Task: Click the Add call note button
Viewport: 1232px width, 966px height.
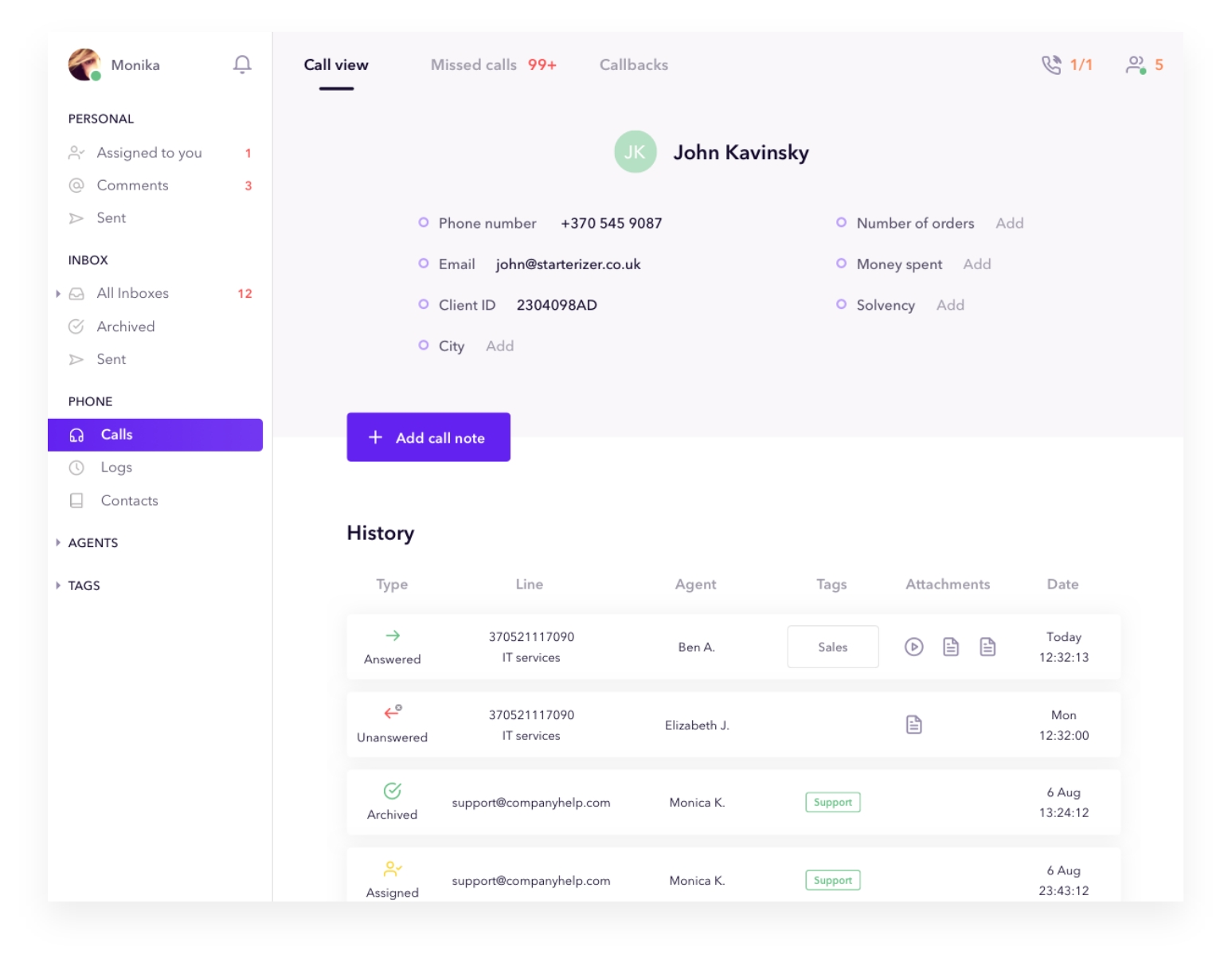Action: tap(428, 437)
